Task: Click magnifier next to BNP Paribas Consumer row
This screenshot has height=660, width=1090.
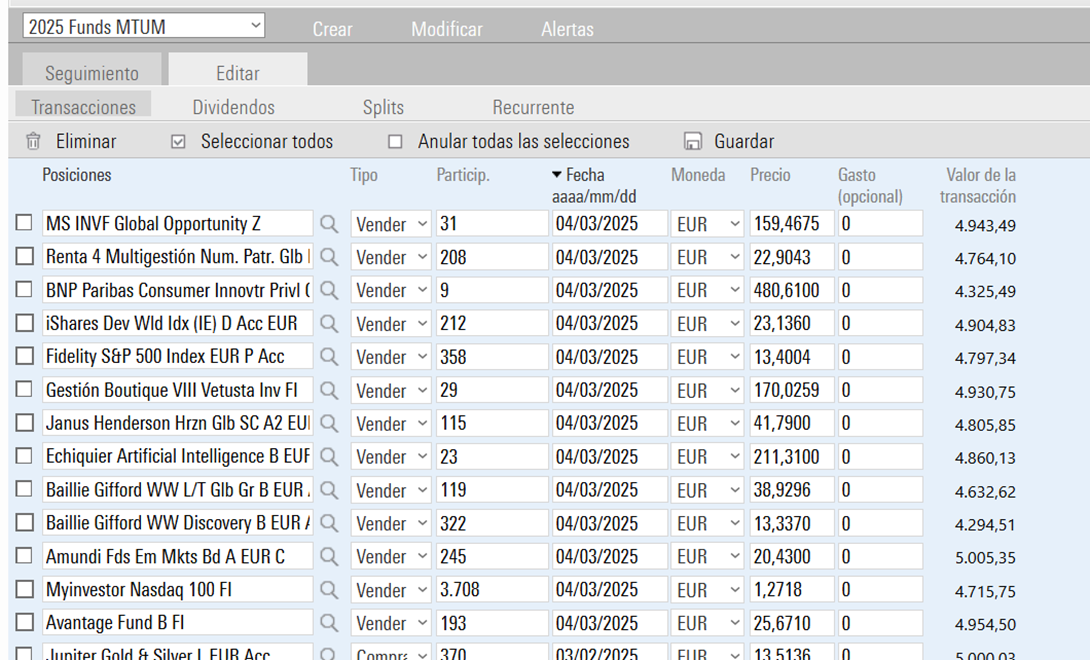Action: coord(329,291)
